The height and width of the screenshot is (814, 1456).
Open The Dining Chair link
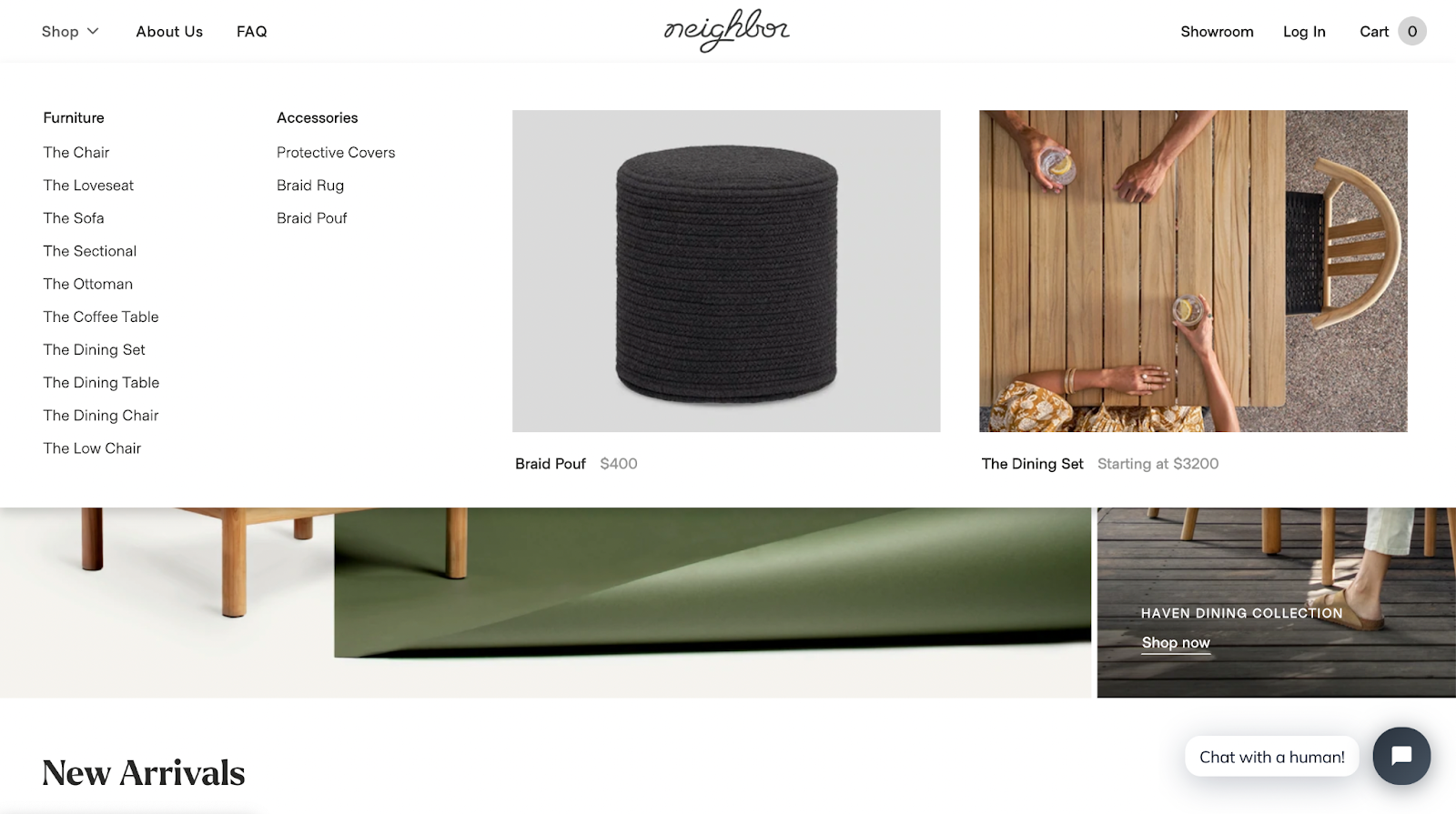click(101, 416)
